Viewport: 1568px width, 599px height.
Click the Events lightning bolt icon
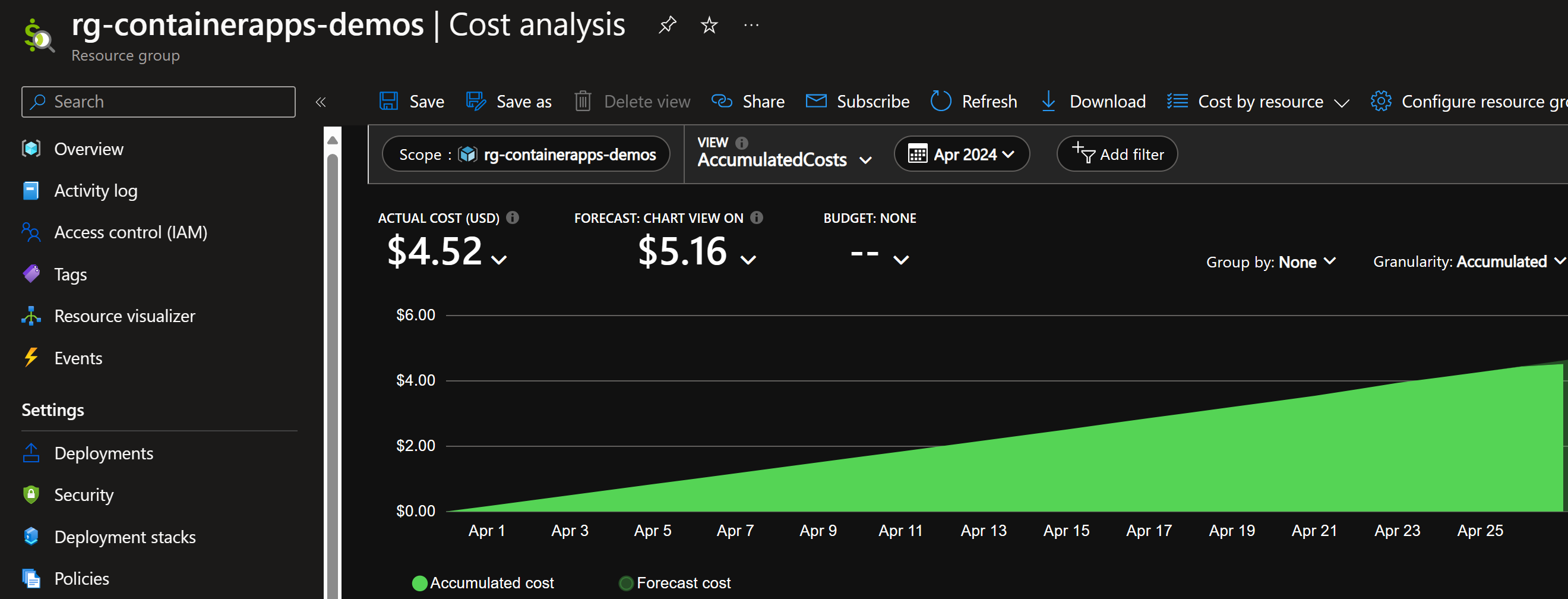[x=31, y=357]
